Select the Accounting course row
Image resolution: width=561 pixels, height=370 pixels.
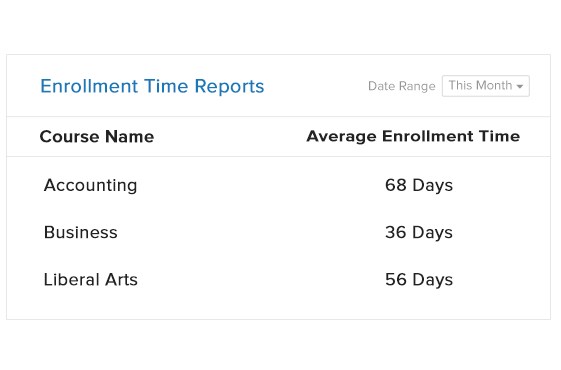click(x=278, y=185)
